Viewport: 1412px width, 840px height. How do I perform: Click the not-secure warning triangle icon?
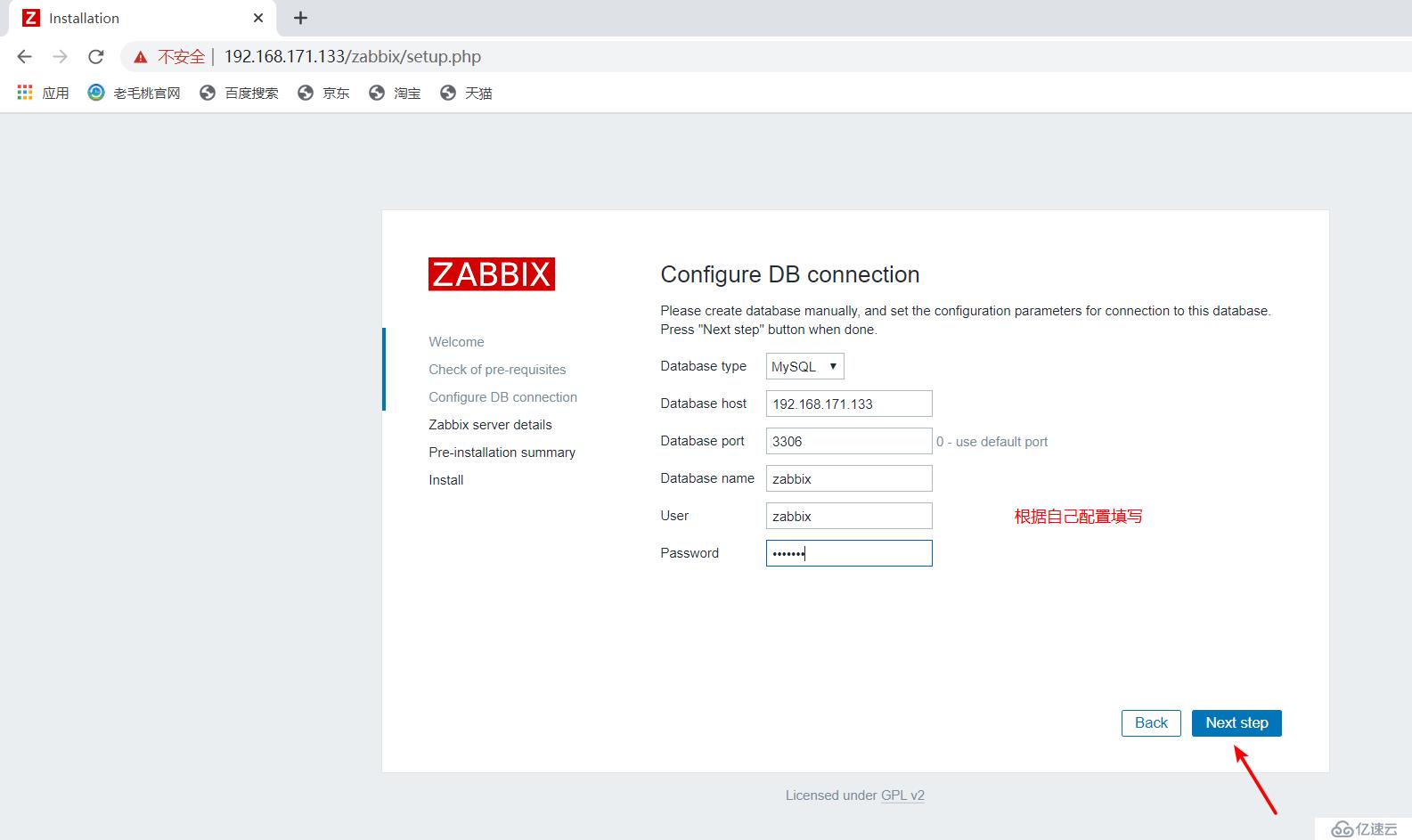click(141, 57)
